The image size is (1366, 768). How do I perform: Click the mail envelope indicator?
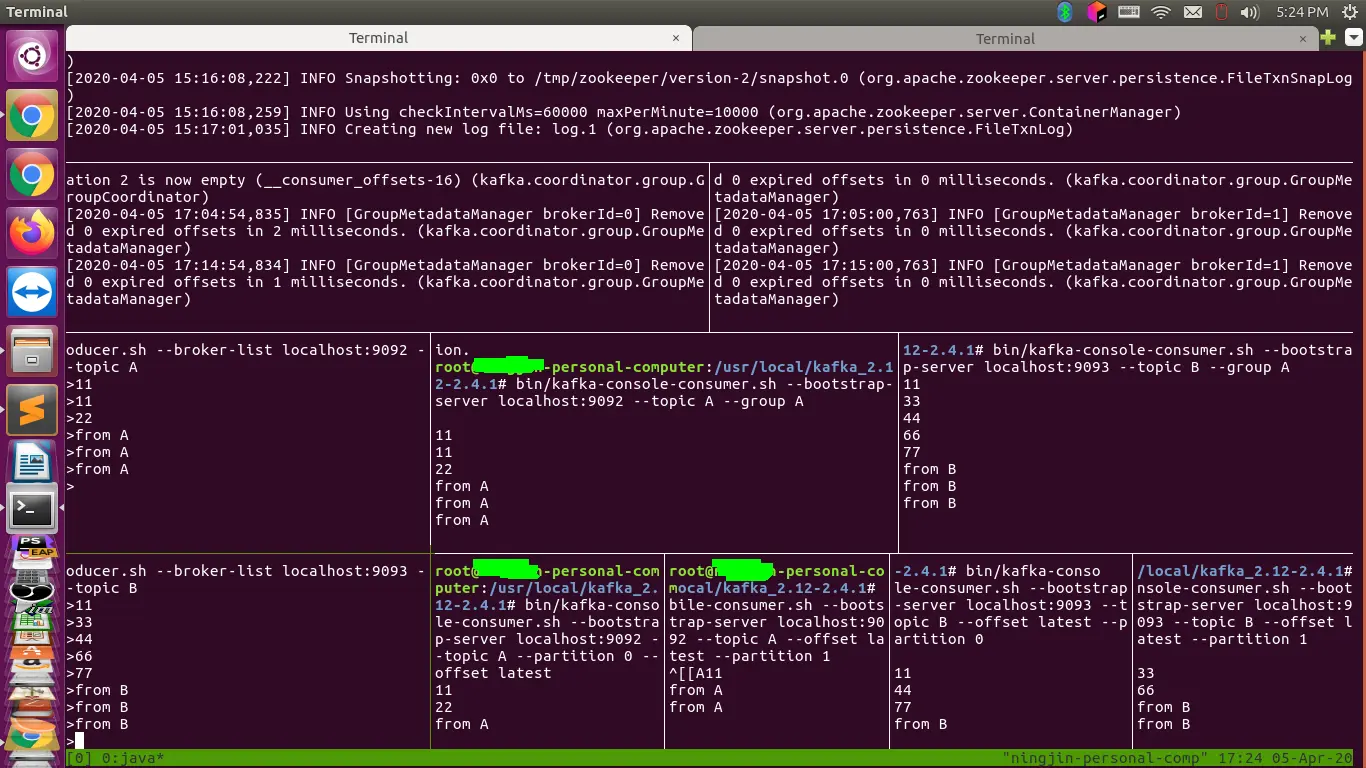coord(1192,12)
